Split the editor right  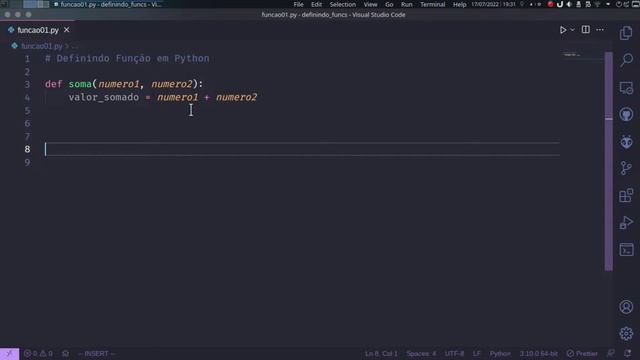click(586, 29)
